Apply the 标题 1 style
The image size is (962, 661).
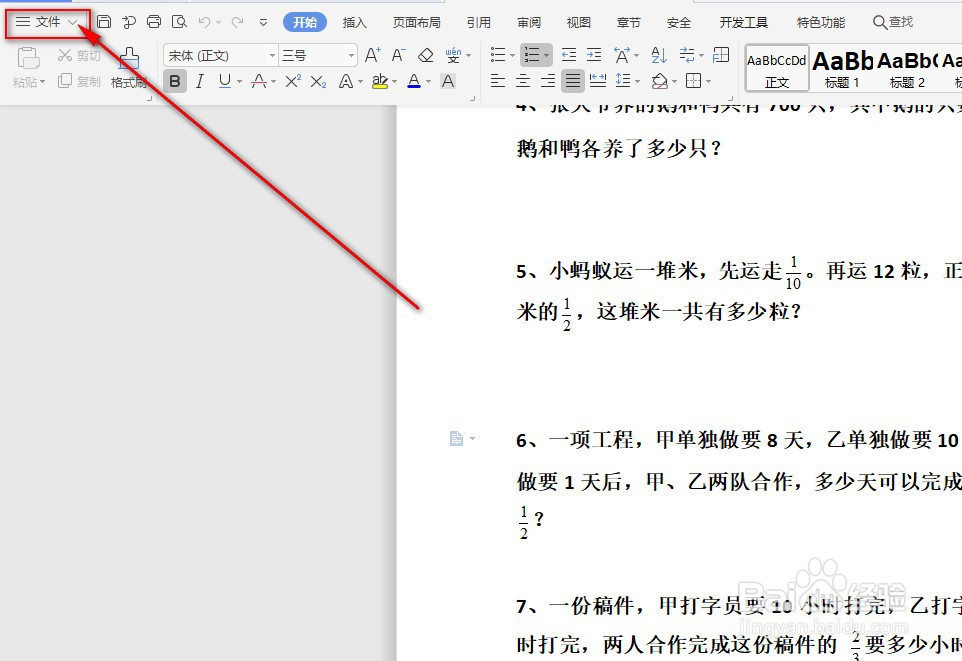click(842, 66)
